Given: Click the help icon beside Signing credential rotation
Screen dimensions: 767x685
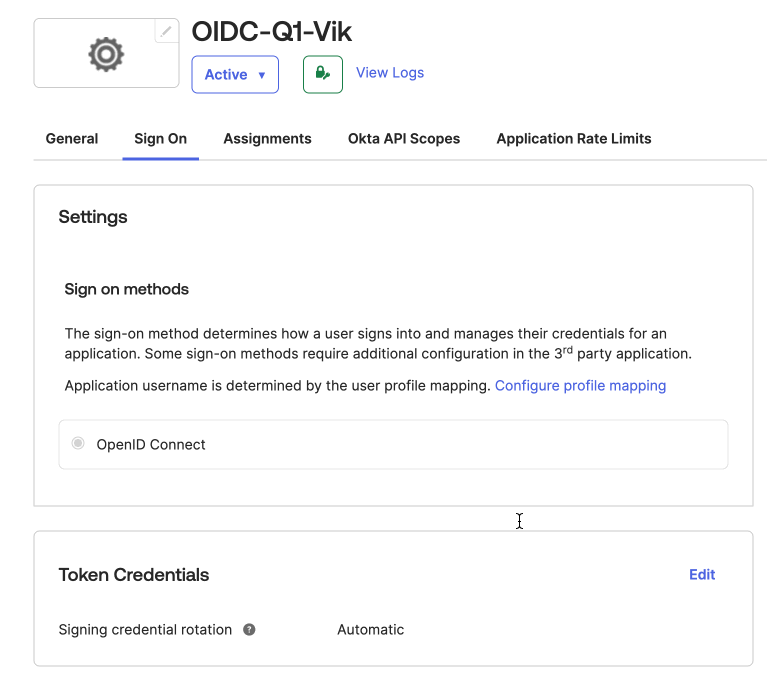Looking at the screenshot, I should (x=250, y=630).
